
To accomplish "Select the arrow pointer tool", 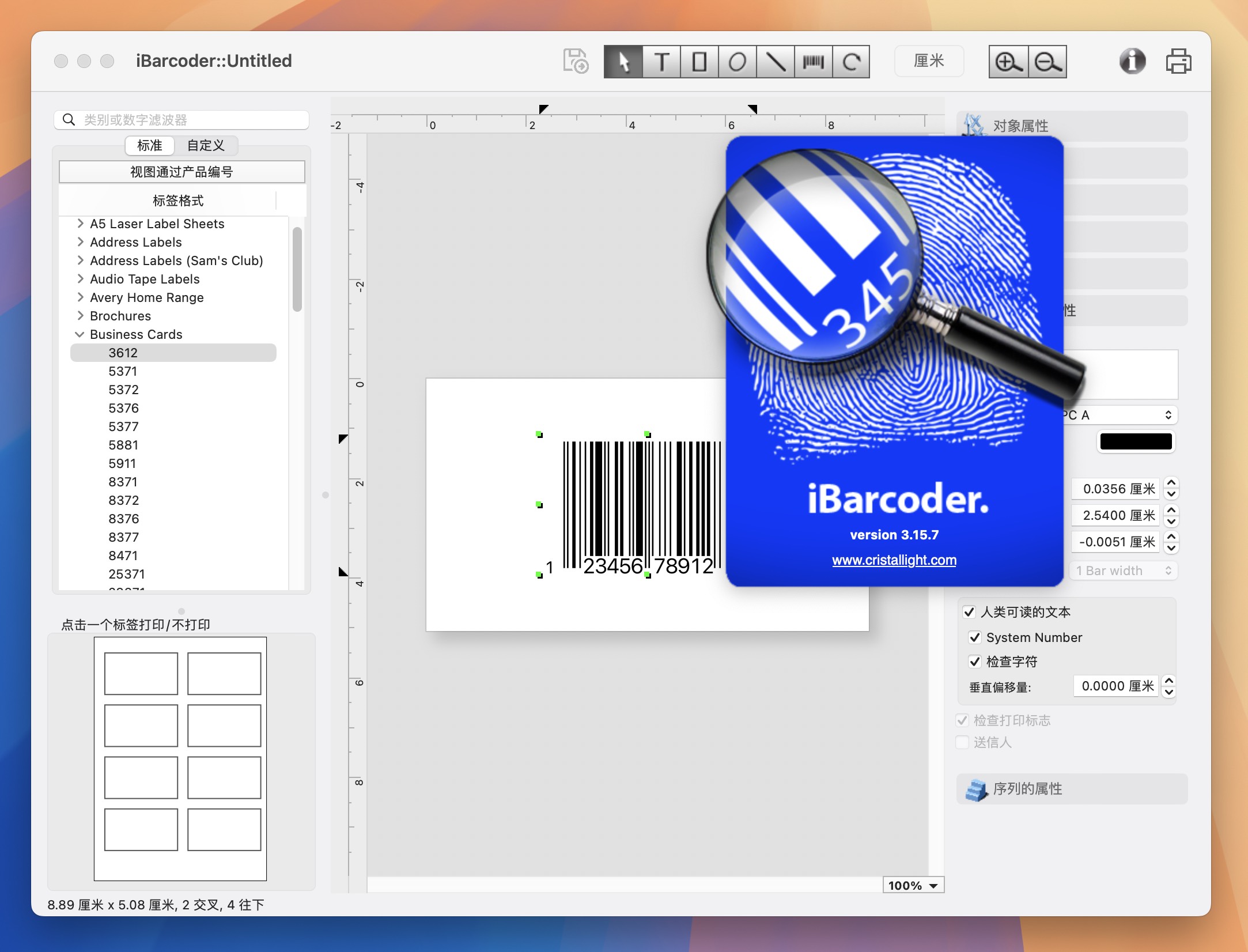I will pyautogui.click(x=623, y=62).
